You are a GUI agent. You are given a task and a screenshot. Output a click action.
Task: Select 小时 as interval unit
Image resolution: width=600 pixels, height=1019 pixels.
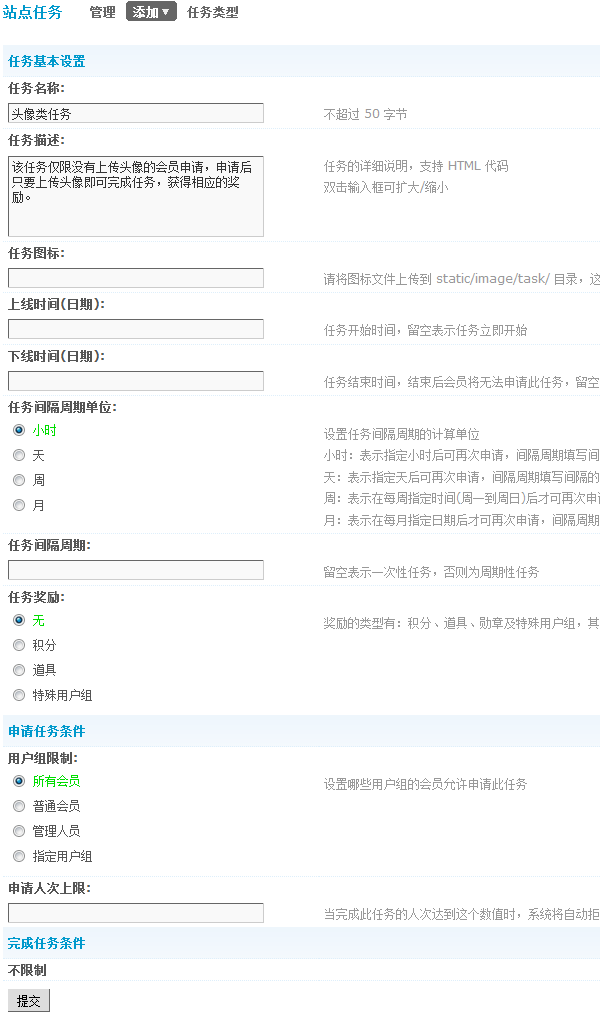[x=19, y=430]
